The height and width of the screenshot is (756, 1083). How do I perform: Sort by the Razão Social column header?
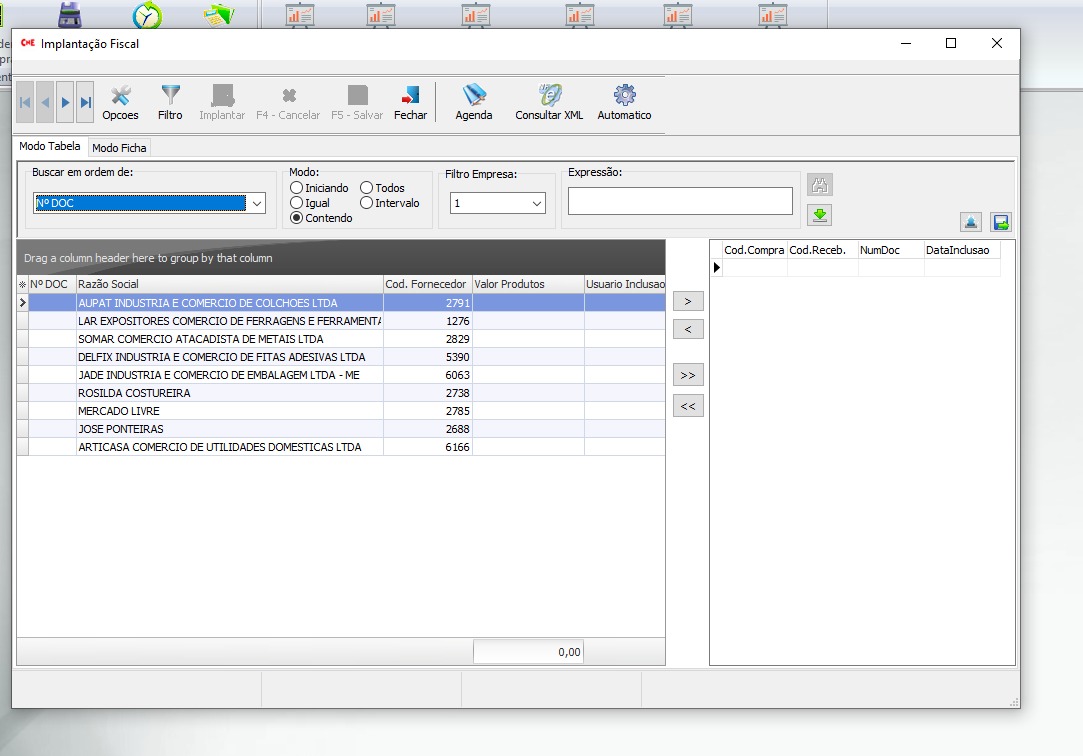229,284
